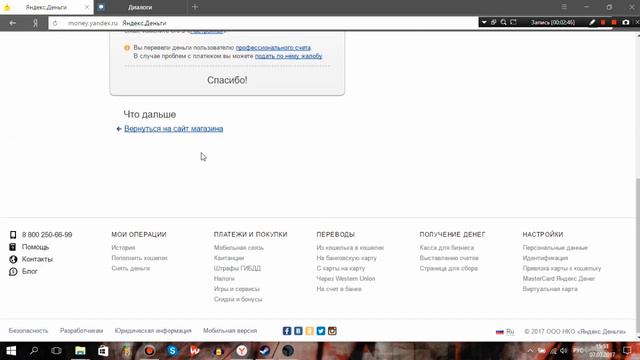Open the Odnoklassniki orange social icon

click(x=310, y=331)
